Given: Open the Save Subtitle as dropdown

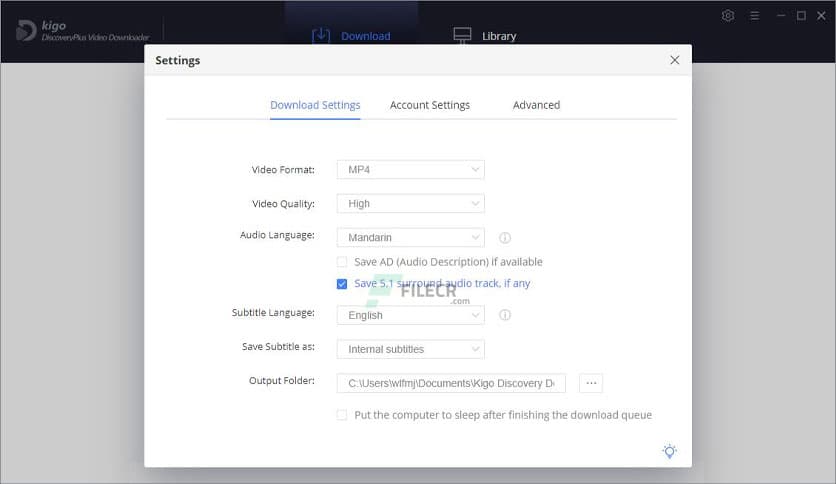Looking at the screenshot, I should click(411, 349).
